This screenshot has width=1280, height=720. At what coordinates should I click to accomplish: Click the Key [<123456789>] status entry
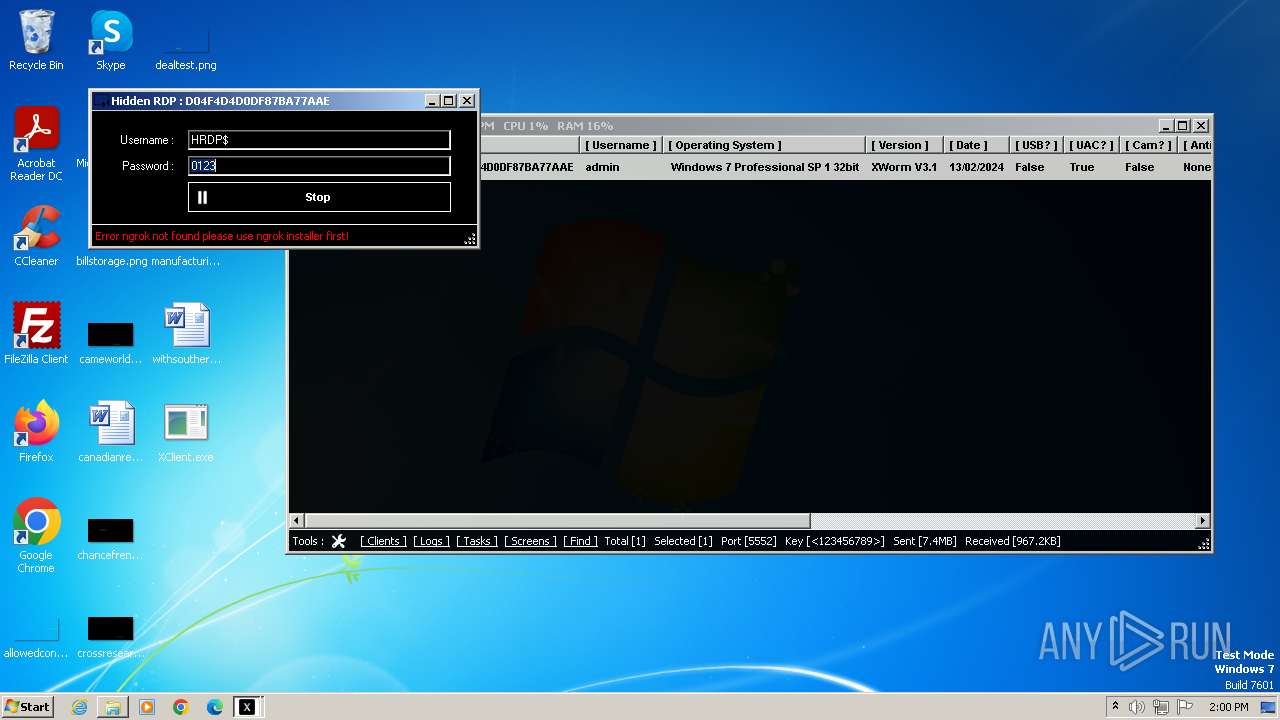835,541
